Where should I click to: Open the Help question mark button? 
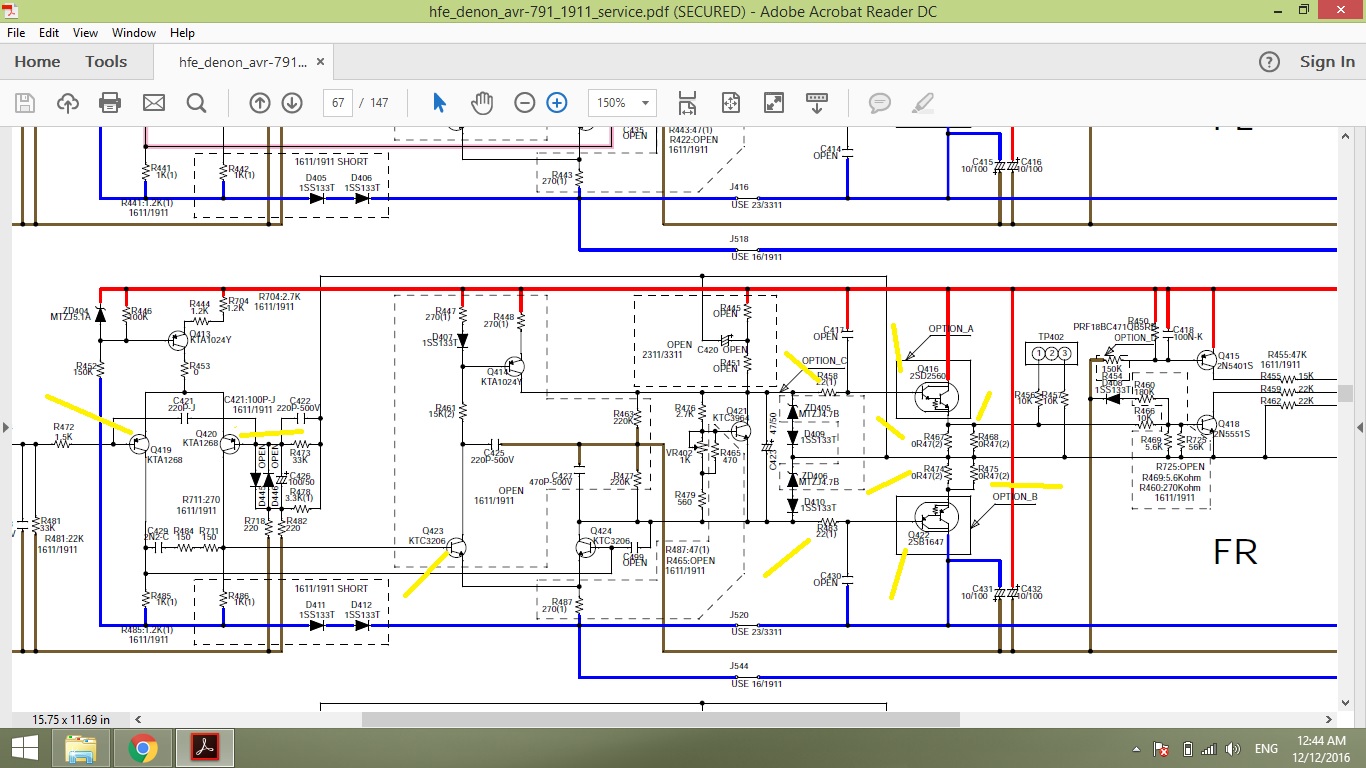tap(1269, 62)
